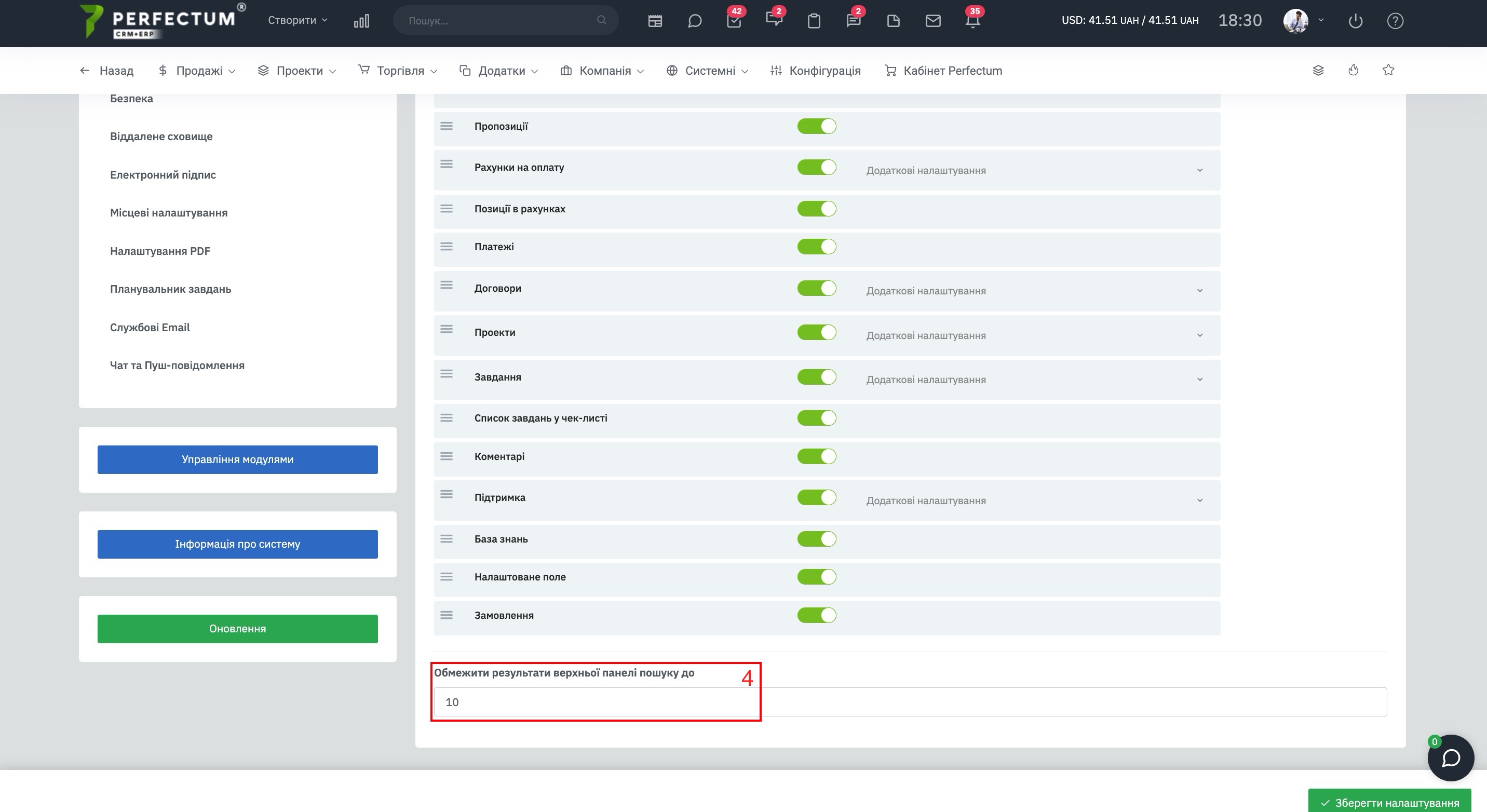Viewport: 1487px width, 812px height.
Task: Open the Додатки menu
Action: [499, 71]
